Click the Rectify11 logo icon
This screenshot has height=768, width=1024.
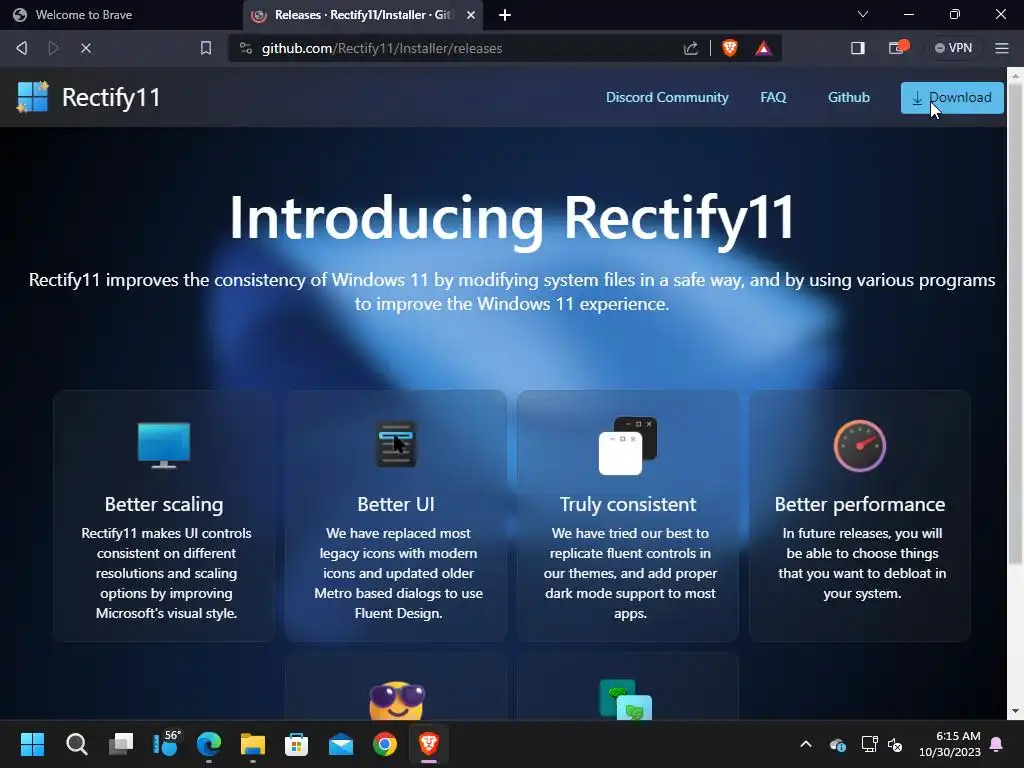[33, 97]
